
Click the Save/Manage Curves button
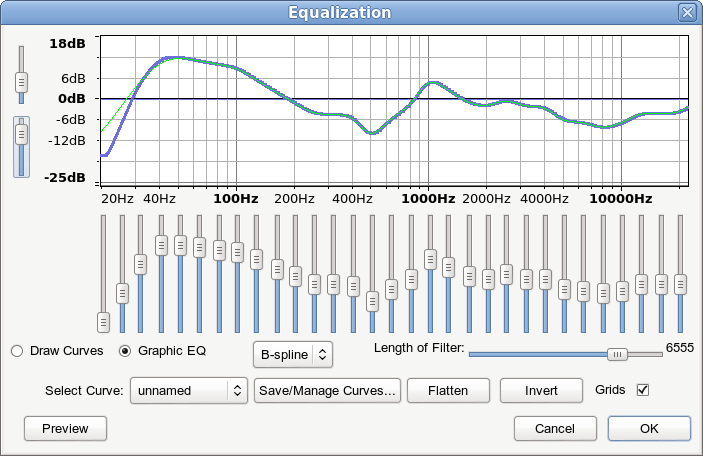327,391
